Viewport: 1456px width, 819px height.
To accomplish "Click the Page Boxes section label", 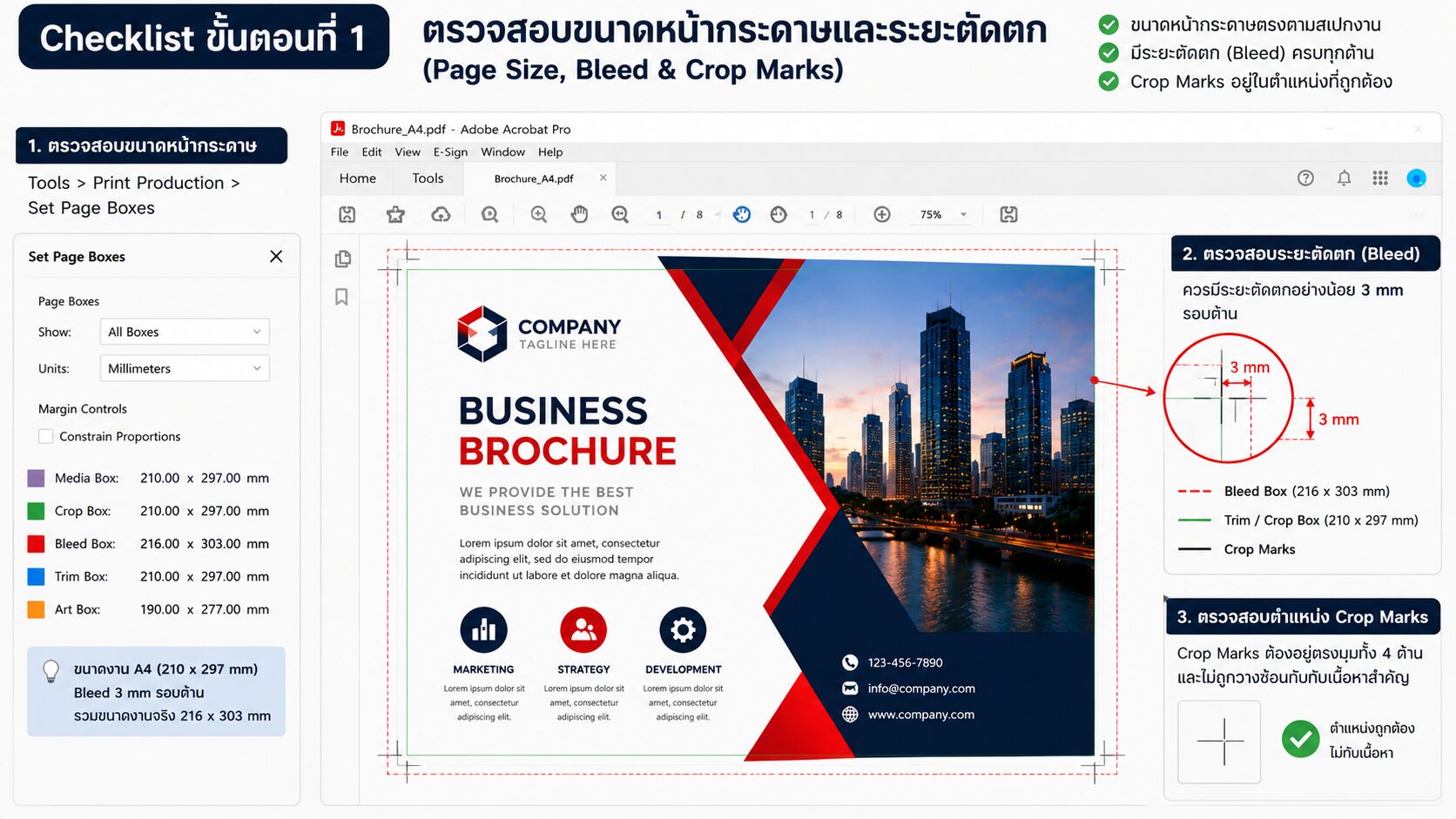I will point(69,301).
